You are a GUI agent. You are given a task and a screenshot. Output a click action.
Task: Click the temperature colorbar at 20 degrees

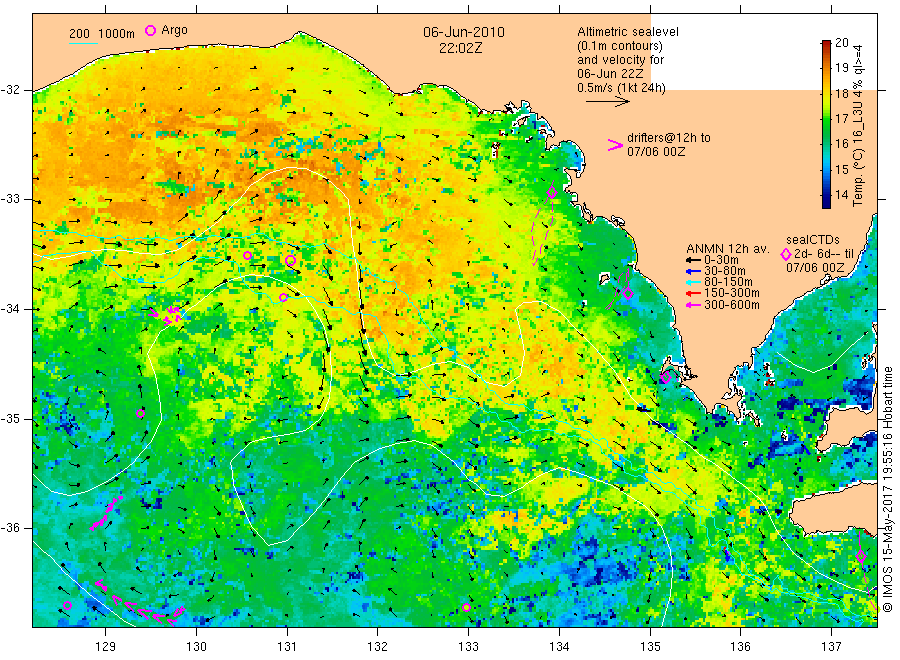point(826,43)
